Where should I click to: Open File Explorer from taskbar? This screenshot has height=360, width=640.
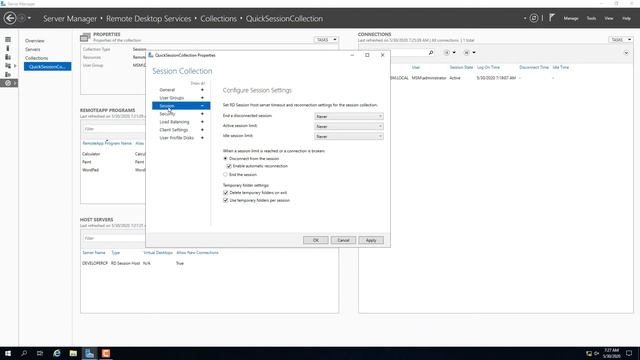pos(73,353)
